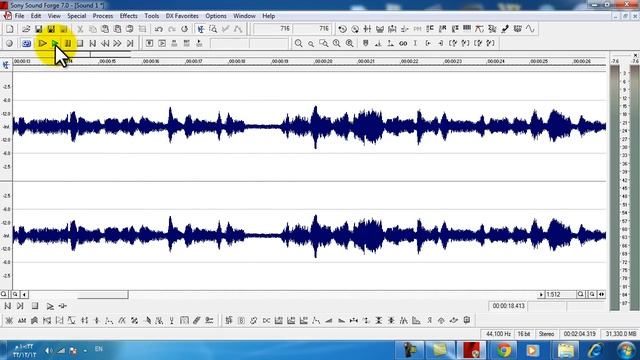640x360 pixels.
Task: Click the upper channel waveform
Action: [309, 127]
